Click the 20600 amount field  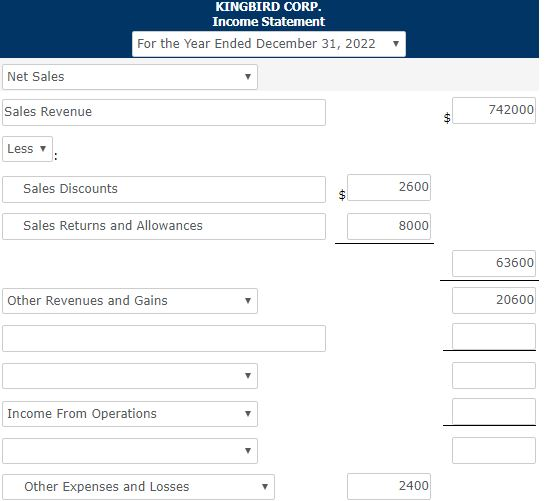point(494,300)
